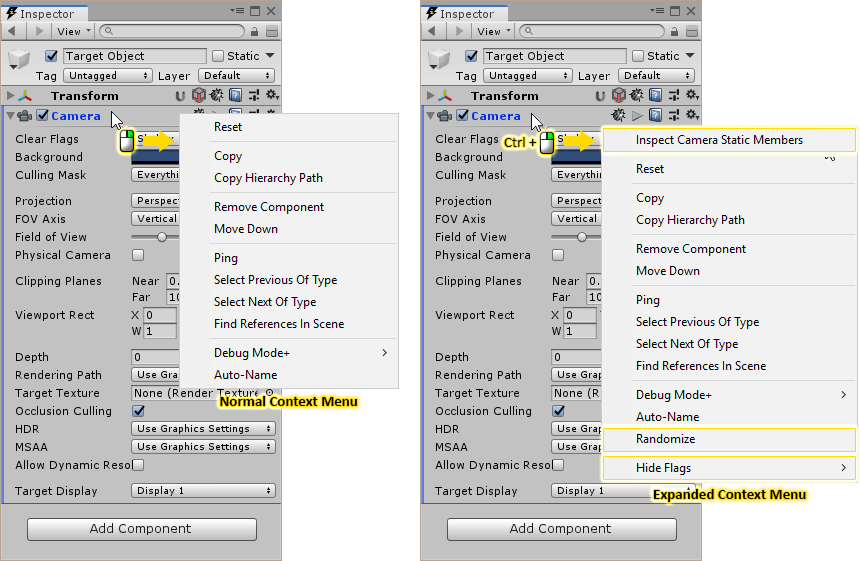Select Randomize in the expanded context menu

point(665,439)
